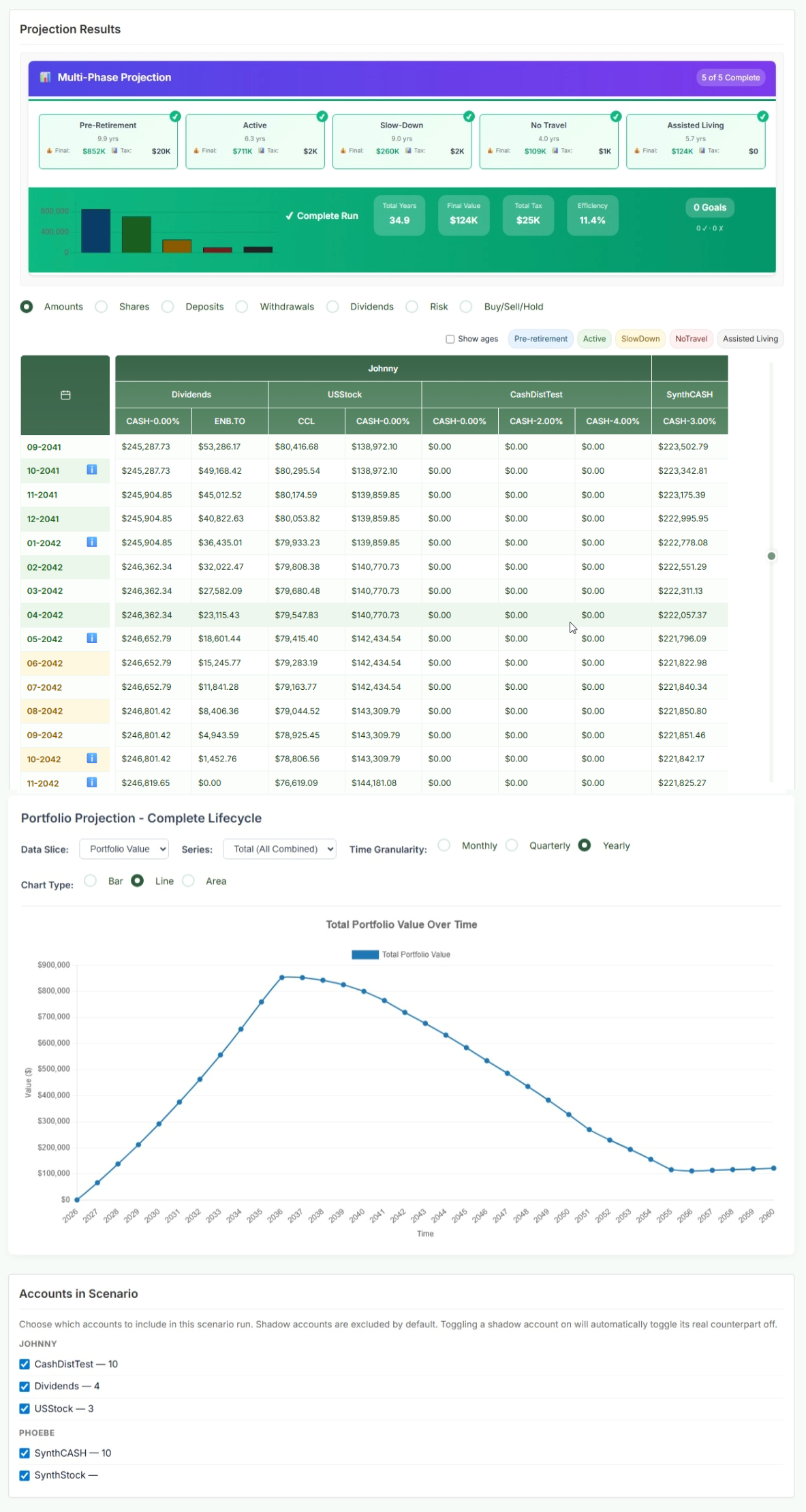The width and height of the screenshot is (806, 1512).
Task: Expand the Series Total (All Combined) dropdown
Action: (x=279, y=849)
